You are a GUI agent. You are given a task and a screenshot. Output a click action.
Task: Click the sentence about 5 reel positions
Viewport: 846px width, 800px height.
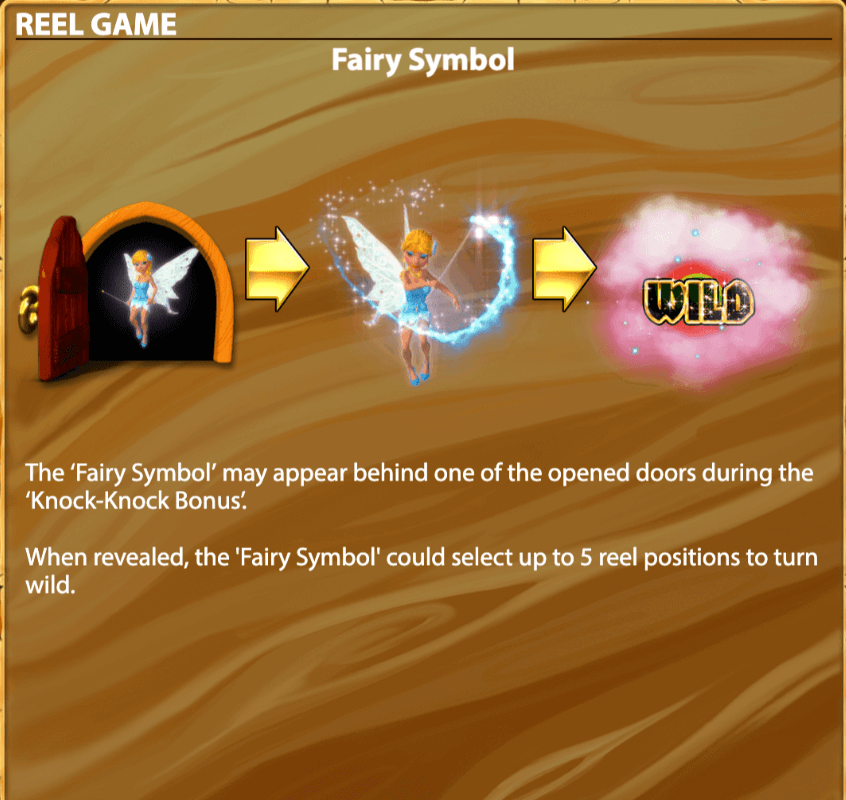[x=421, y=571]
